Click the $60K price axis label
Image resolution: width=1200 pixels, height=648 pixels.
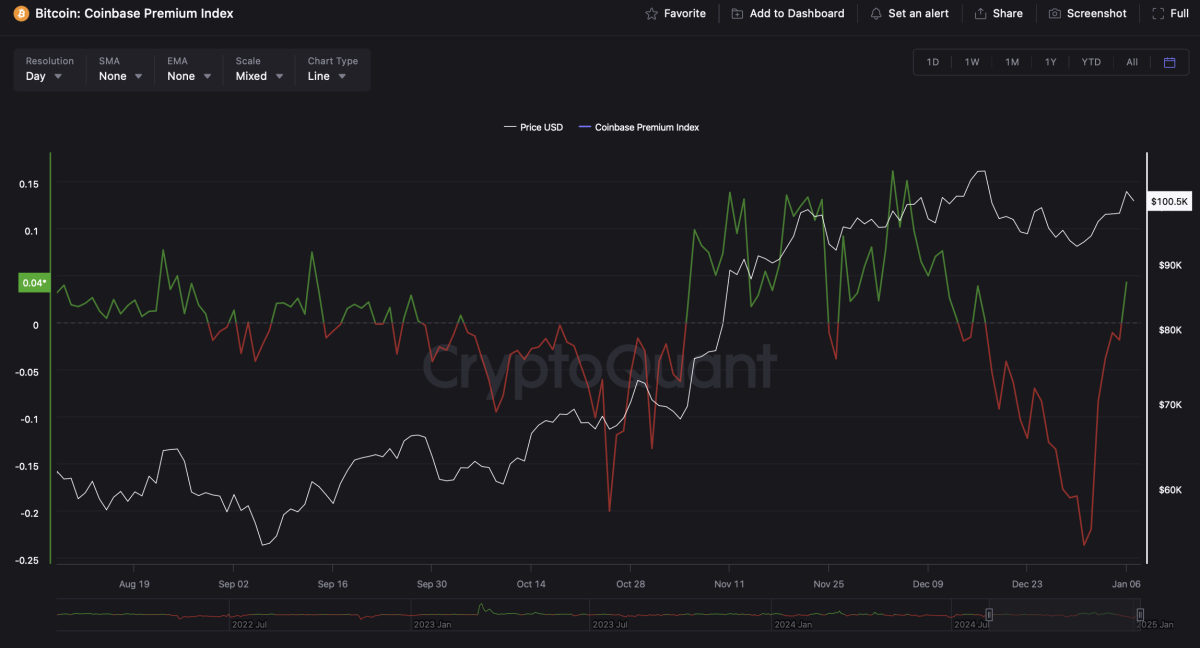coord(1171,490)
